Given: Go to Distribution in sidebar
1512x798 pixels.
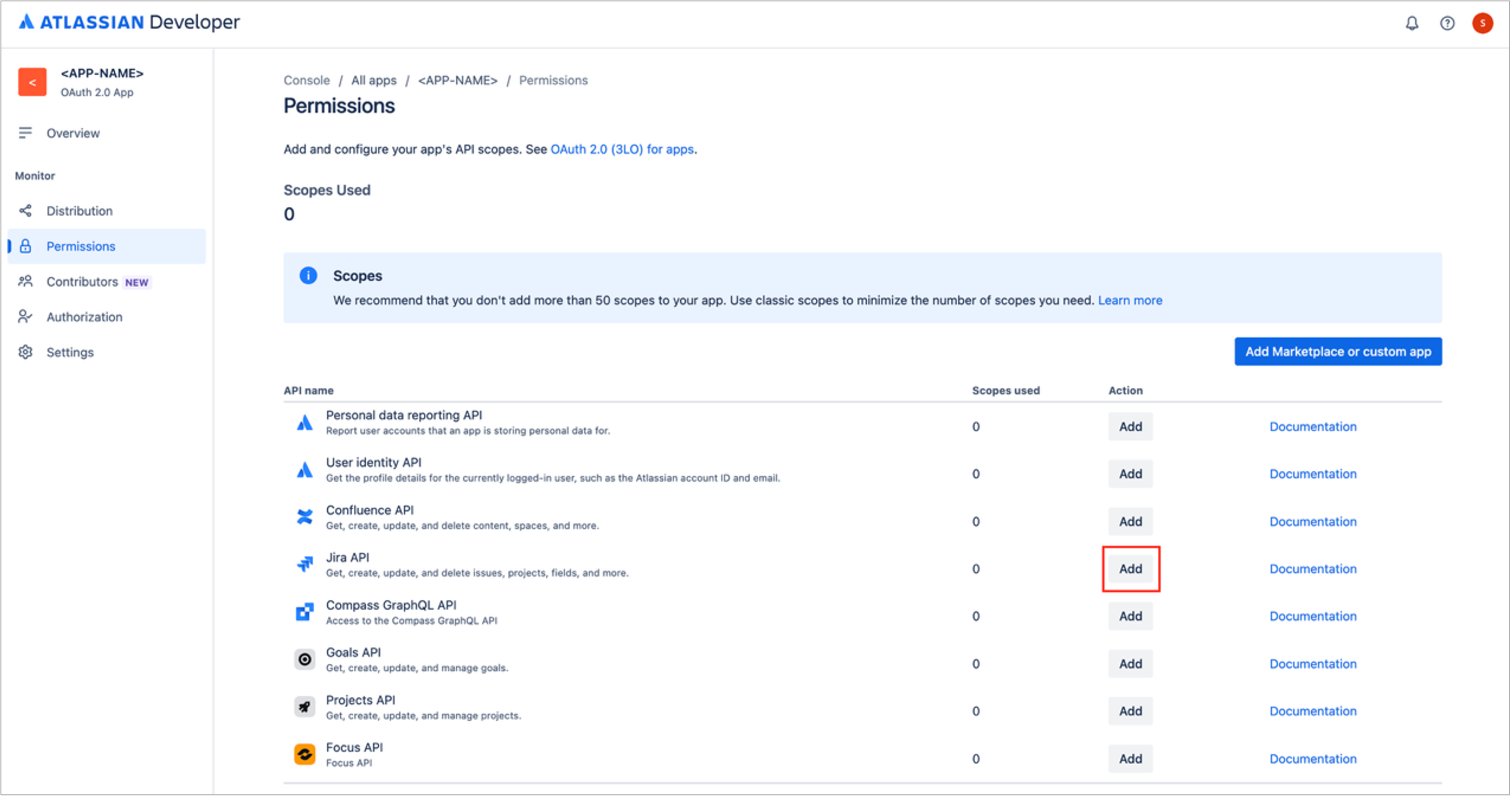Looking at the screenshot, I should coord(107,211).
